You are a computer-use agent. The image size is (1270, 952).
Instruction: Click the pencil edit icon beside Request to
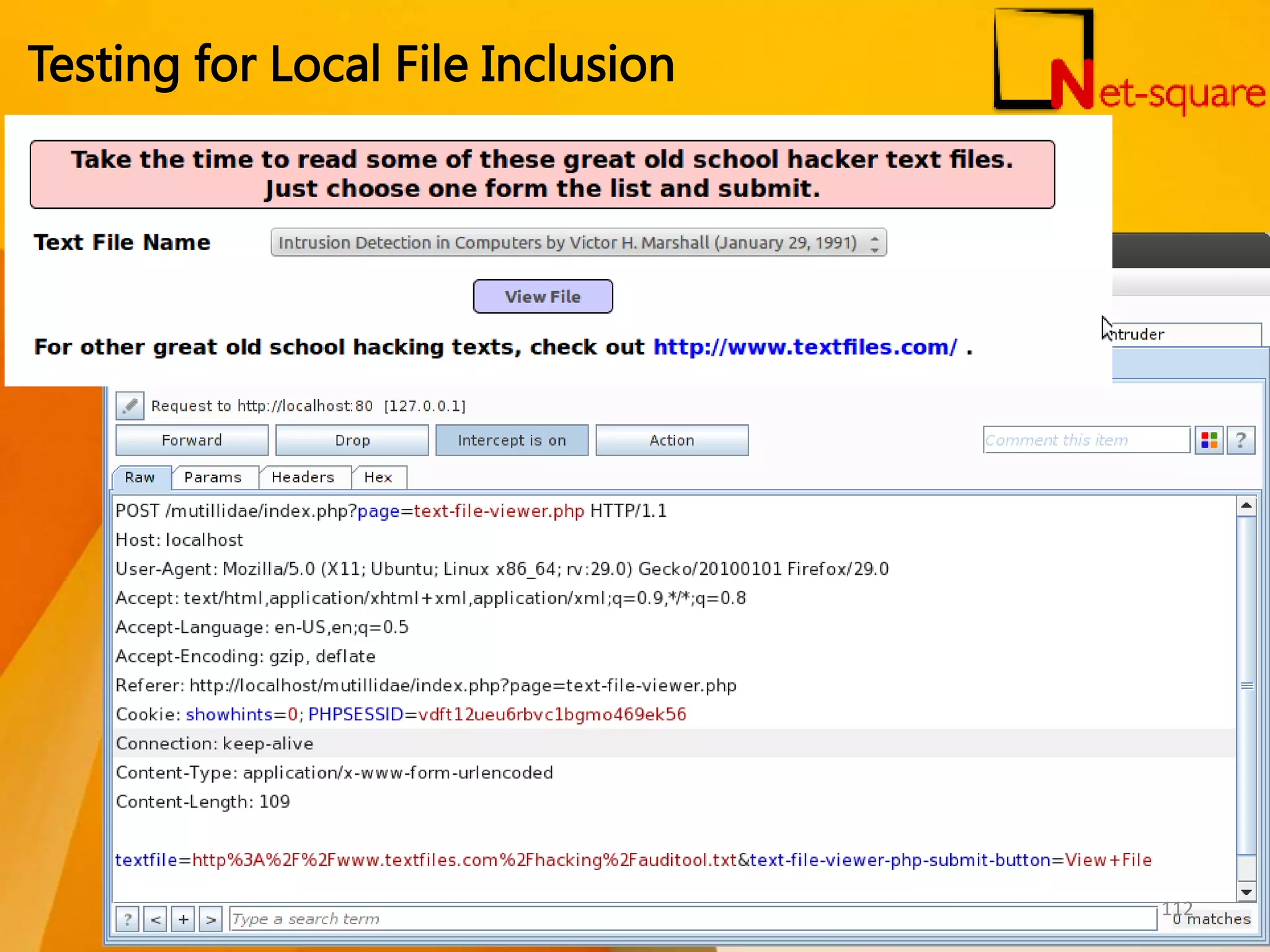click(130, 406)
